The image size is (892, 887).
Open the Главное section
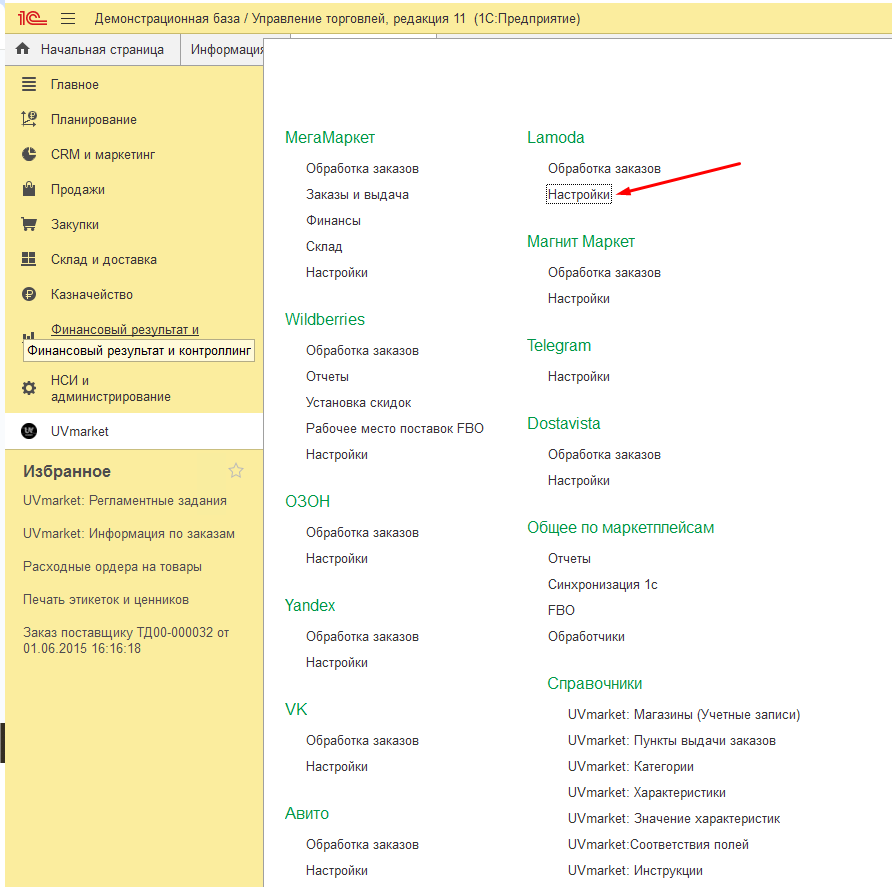tap(75, 85)
